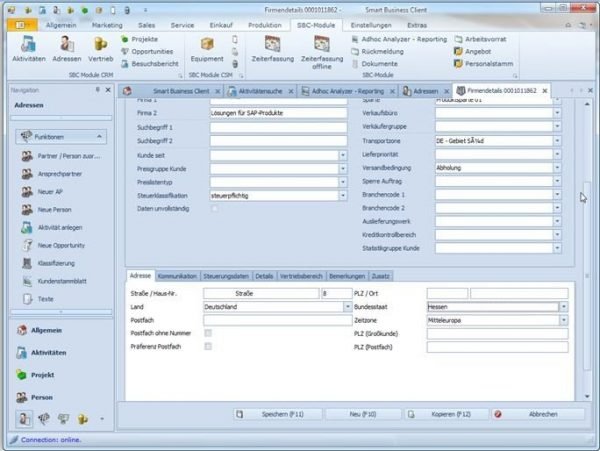Open Personalstamm in ribbon
The width and height of the screenshot is (600, 451).
pyautogui.click(x=484, y=63)
